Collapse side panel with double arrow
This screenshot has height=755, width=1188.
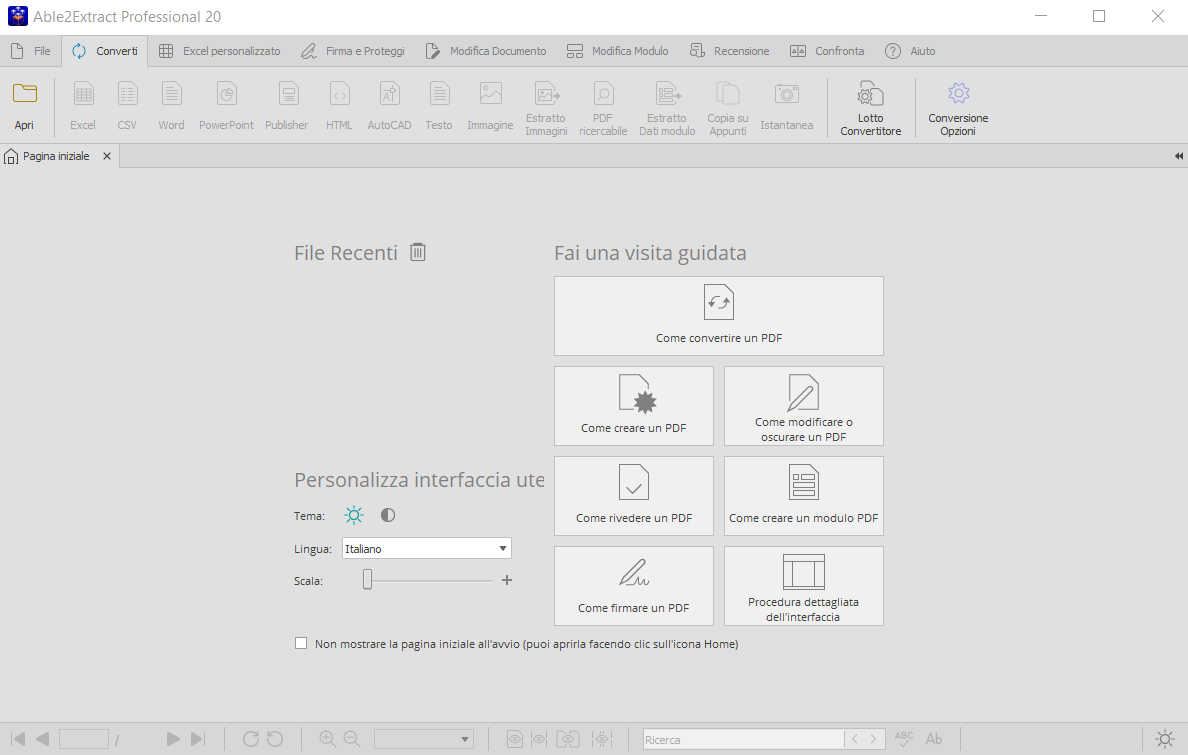pyautogui.click(x=1178, y=156)
